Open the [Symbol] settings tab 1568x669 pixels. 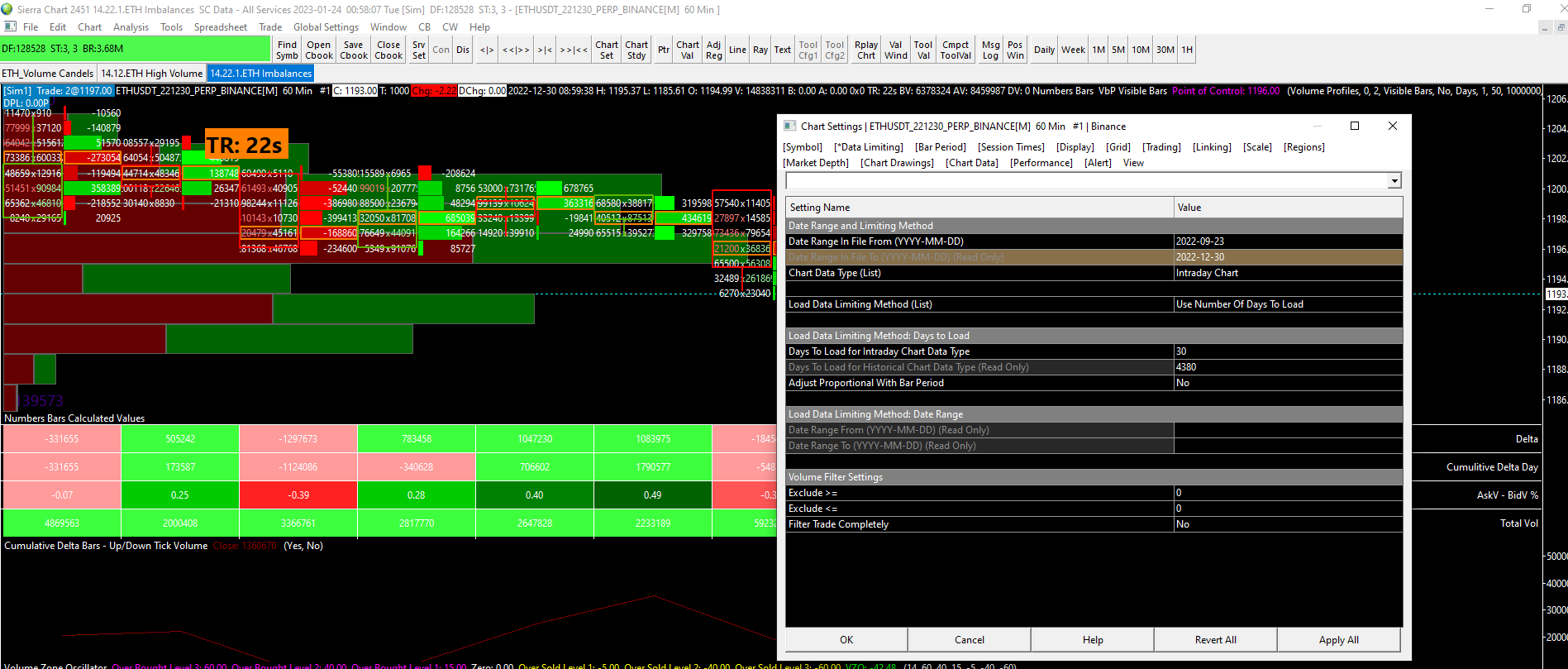803,147
